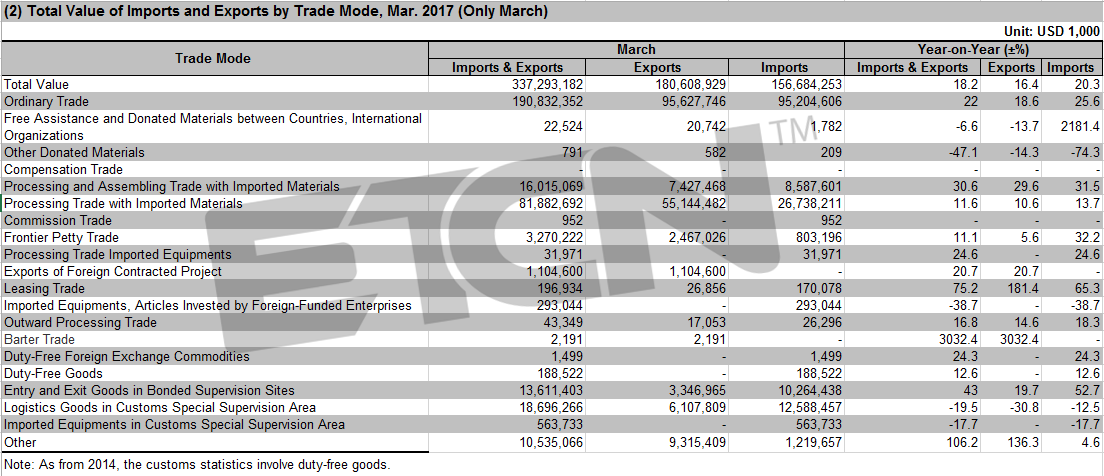The width and height of the screenshot is (1104, 476).
Task: Select 'Processing Trade Imported Equipments' row label
Action: (x=118, y=254)
